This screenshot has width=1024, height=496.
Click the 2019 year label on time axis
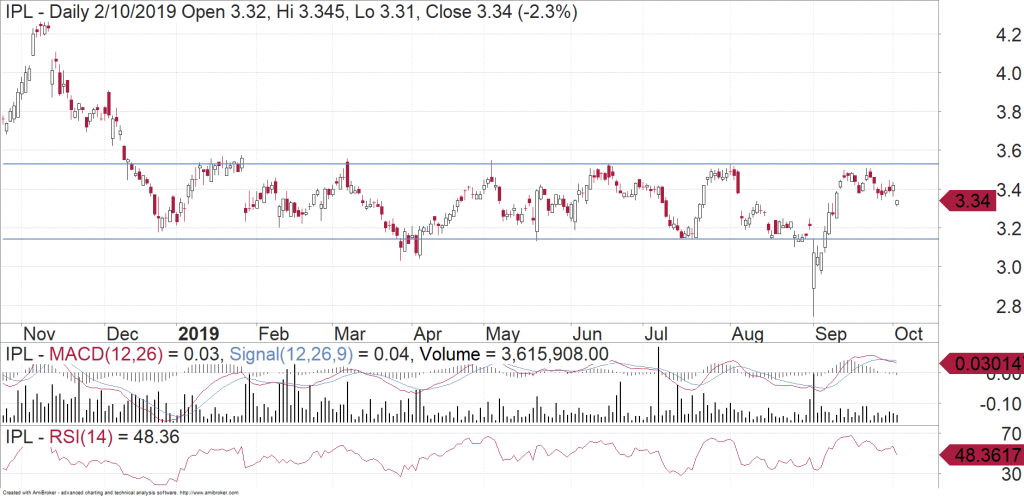click(196, 331)
